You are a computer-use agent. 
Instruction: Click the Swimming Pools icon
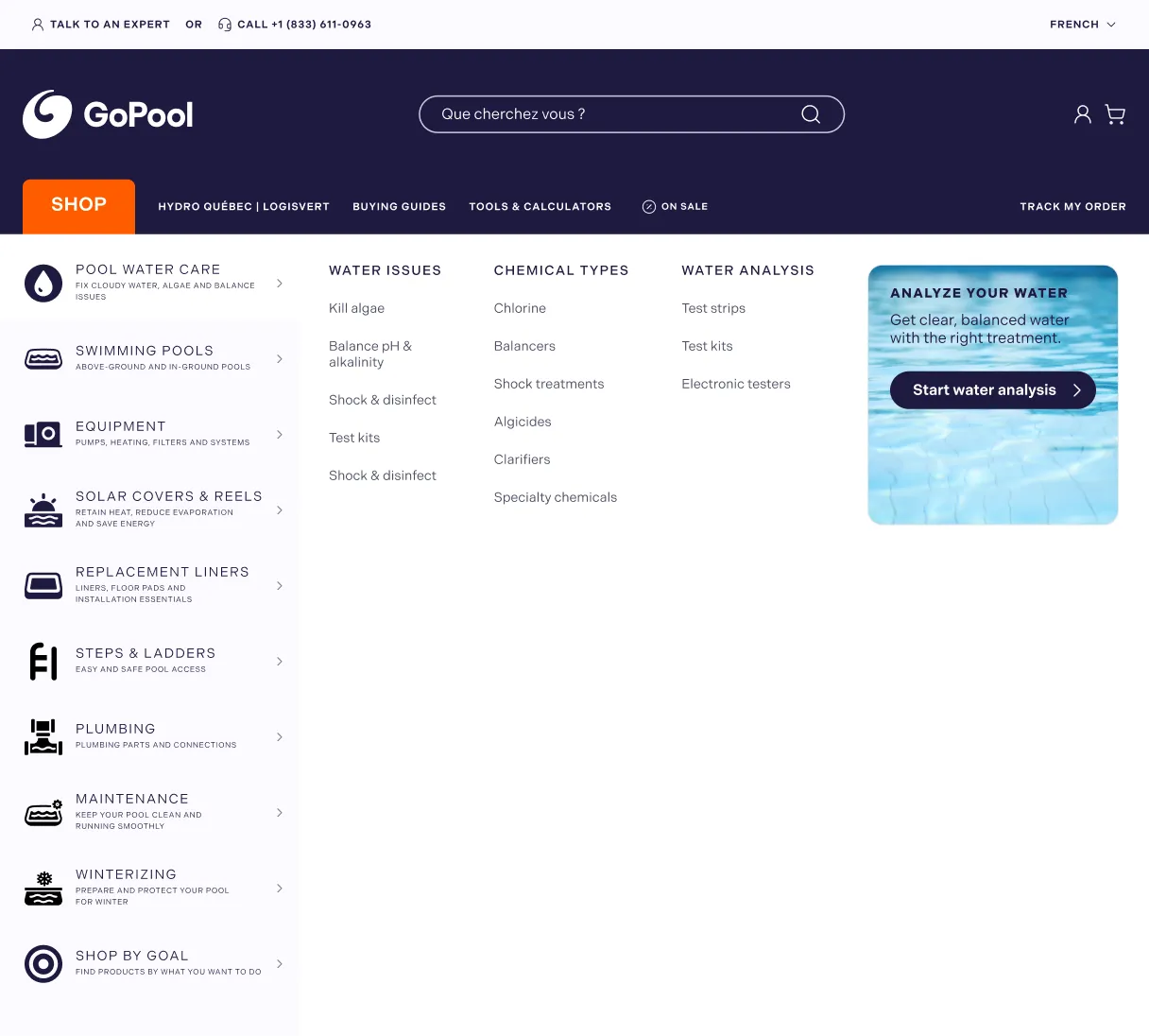click(x=43, y=359)
